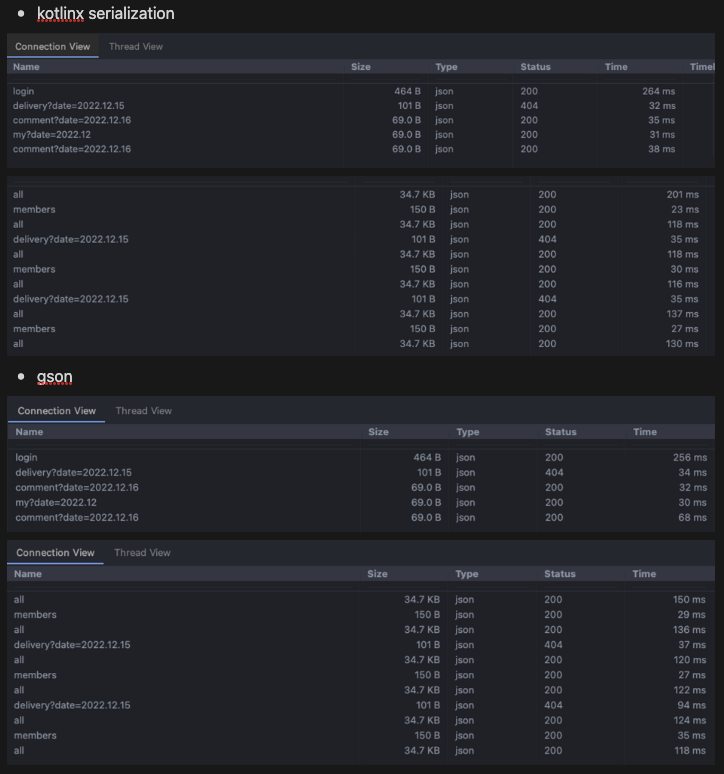The height and width of the screenshot is (774, 724).
Task: Select the all request taking 122 ms
Action: point(361,690)
